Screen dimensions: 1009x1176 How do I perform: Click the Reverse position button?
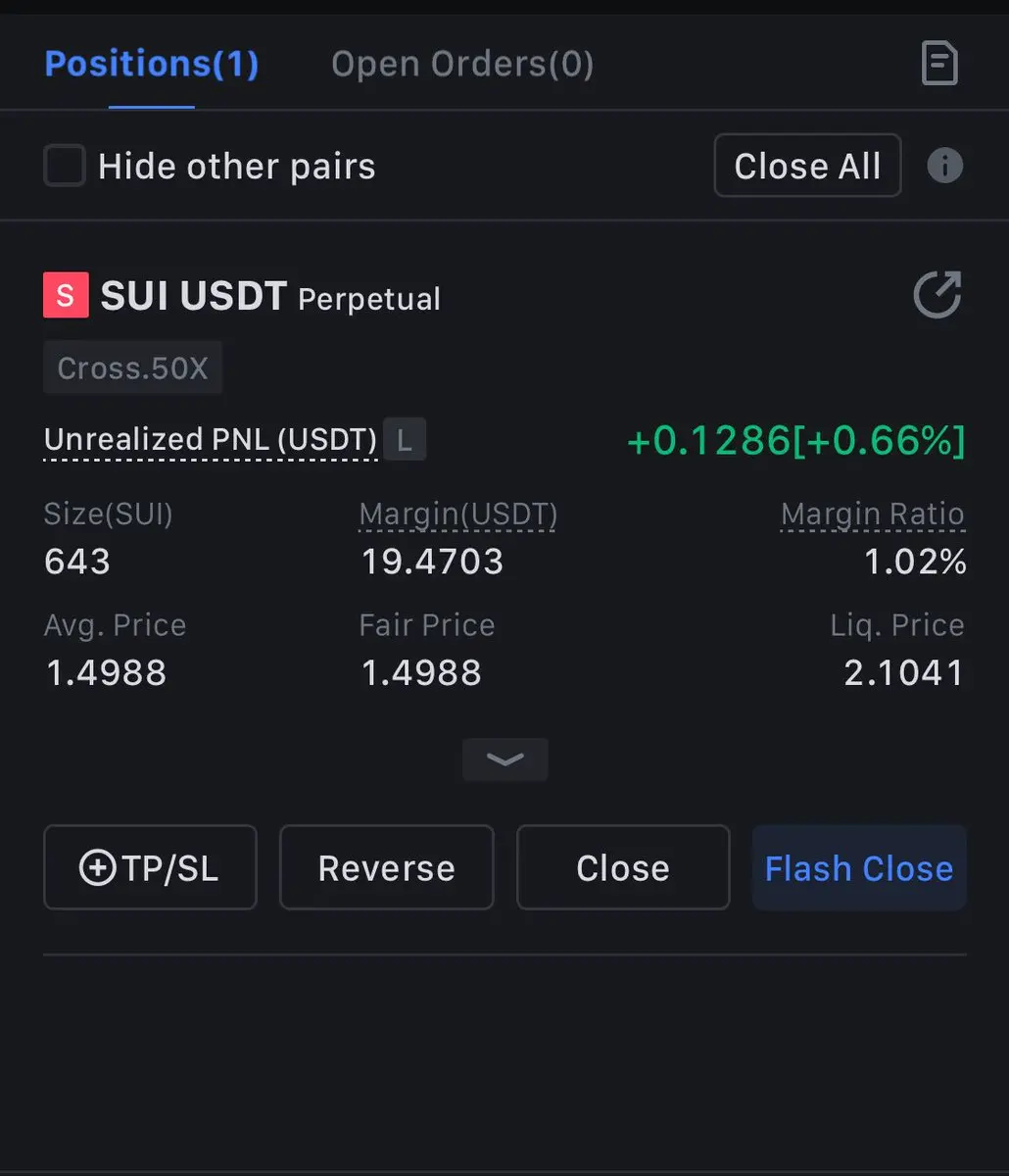387,867
